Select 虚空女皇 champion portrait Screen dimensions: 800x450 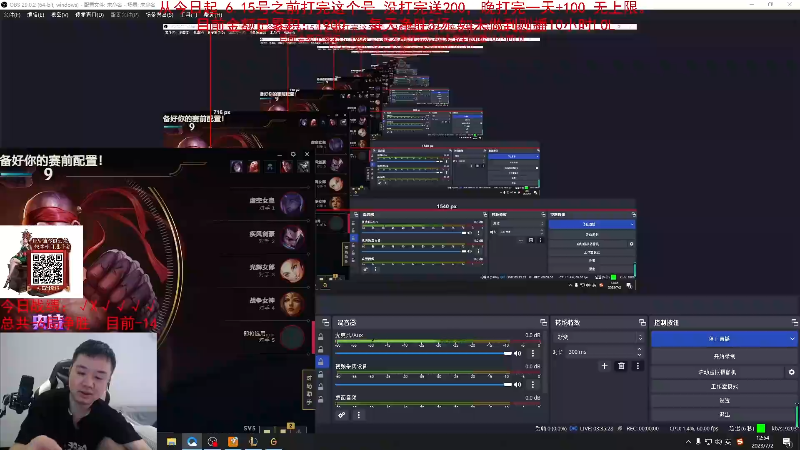292,203
